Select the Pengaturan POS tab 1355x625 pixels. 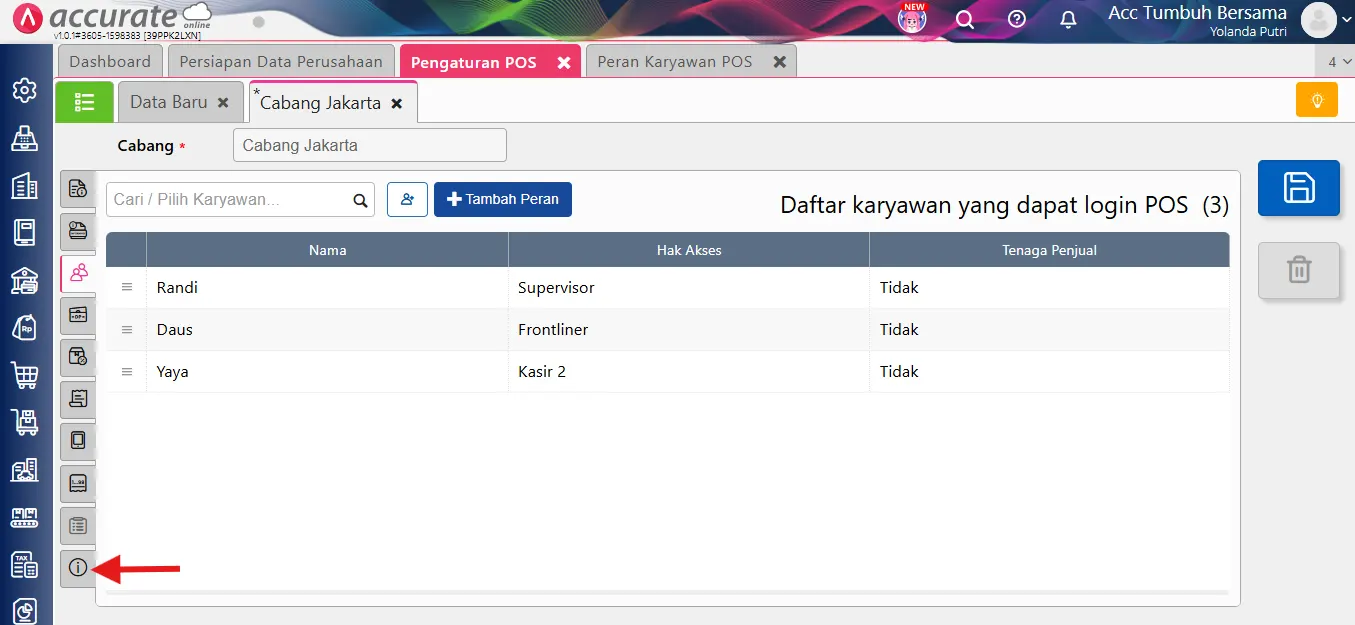pyautogui.click(x=474, y=62)
